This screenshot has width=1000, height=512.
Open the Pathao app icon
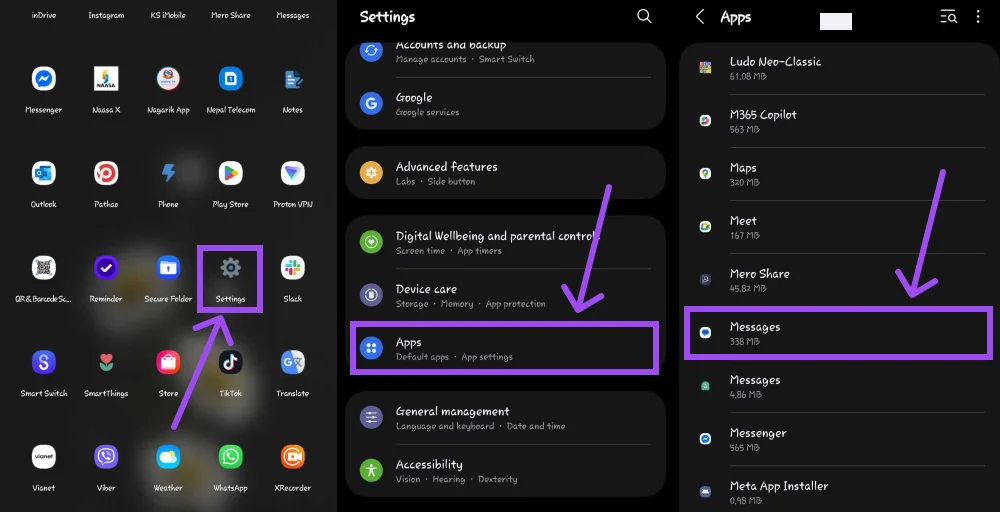pyautogui.click(x=106, y=173)
